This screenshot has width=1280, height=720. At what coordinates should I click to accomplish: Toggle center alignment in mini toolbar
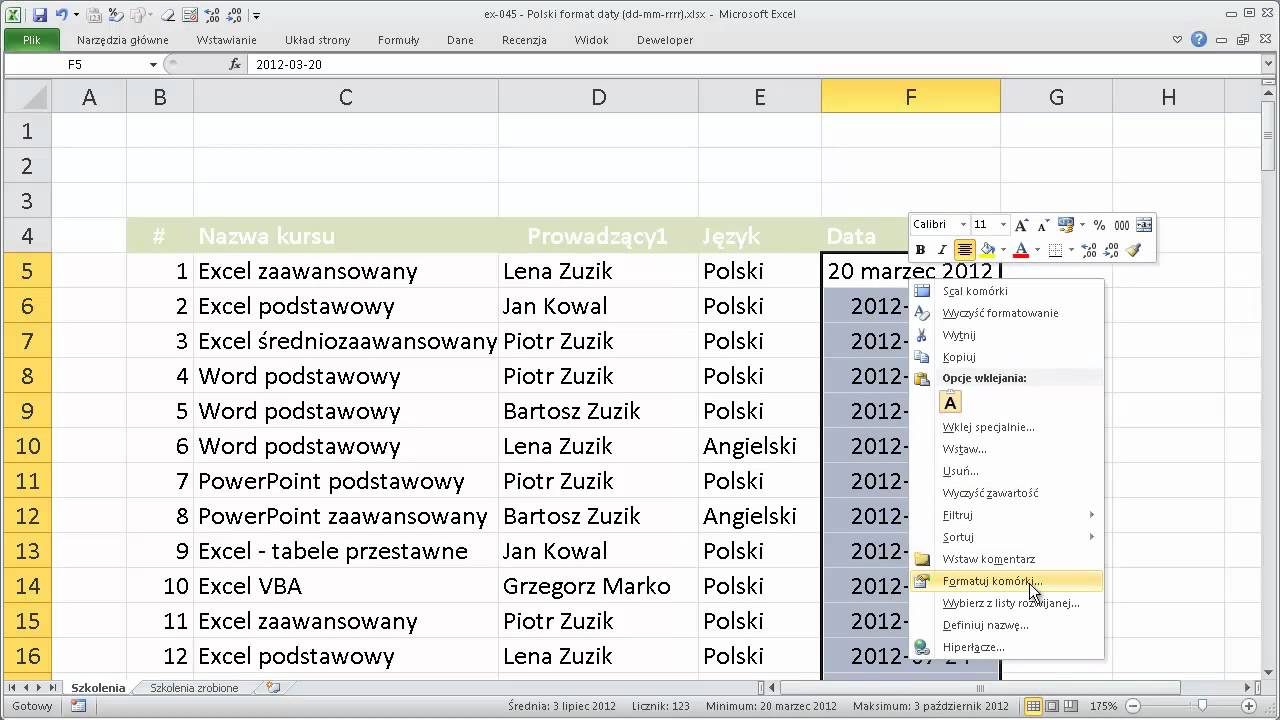(965, 250)
